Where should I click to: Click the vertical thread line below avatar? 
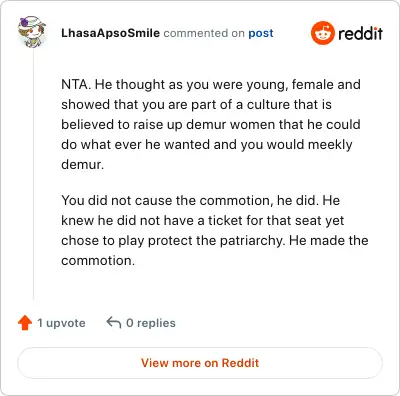pyautogui.click(x=33, y=173)
